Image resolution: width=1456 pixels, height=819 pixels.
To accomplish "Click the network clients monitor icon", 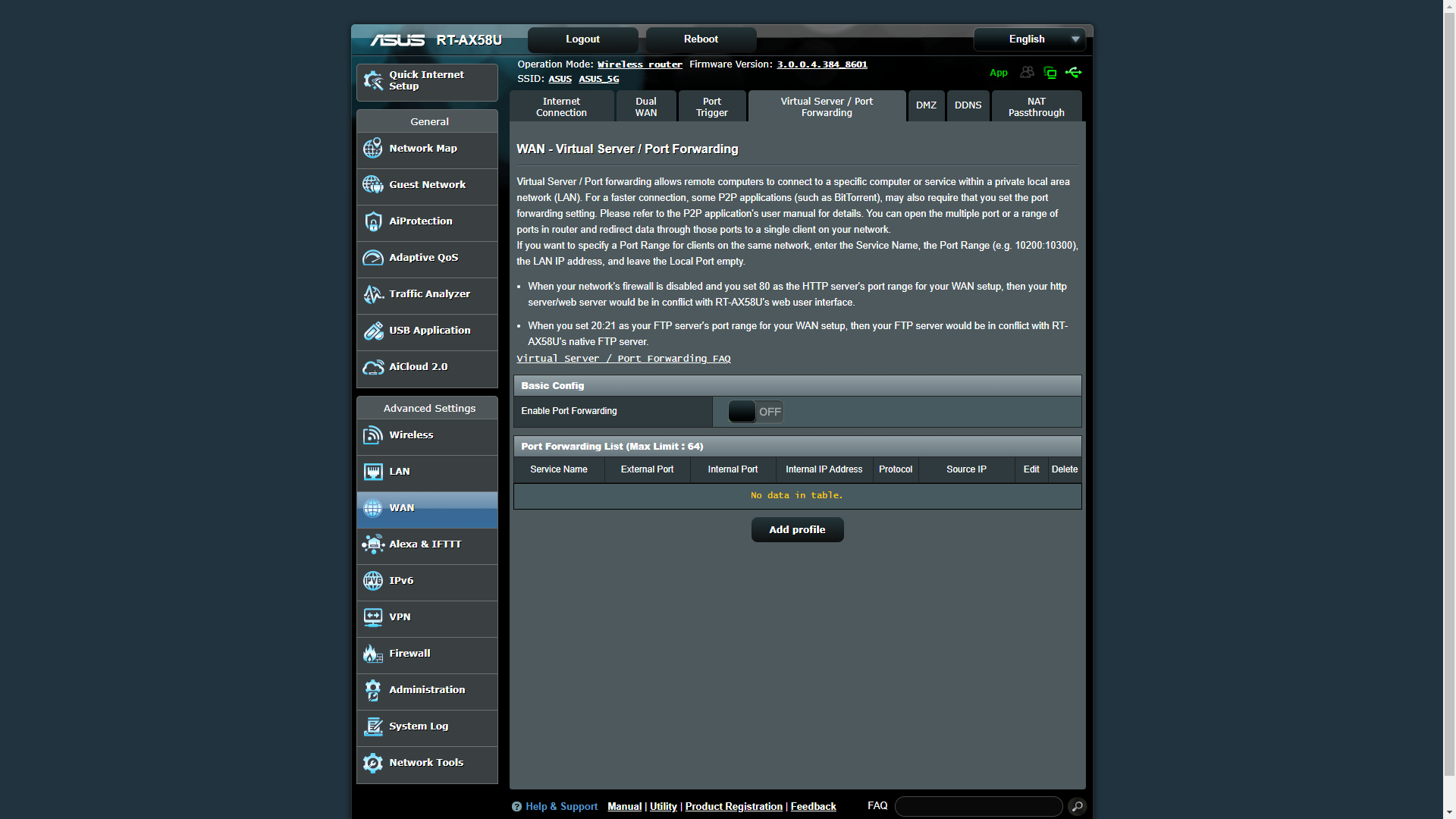I will click(1050, 73).
